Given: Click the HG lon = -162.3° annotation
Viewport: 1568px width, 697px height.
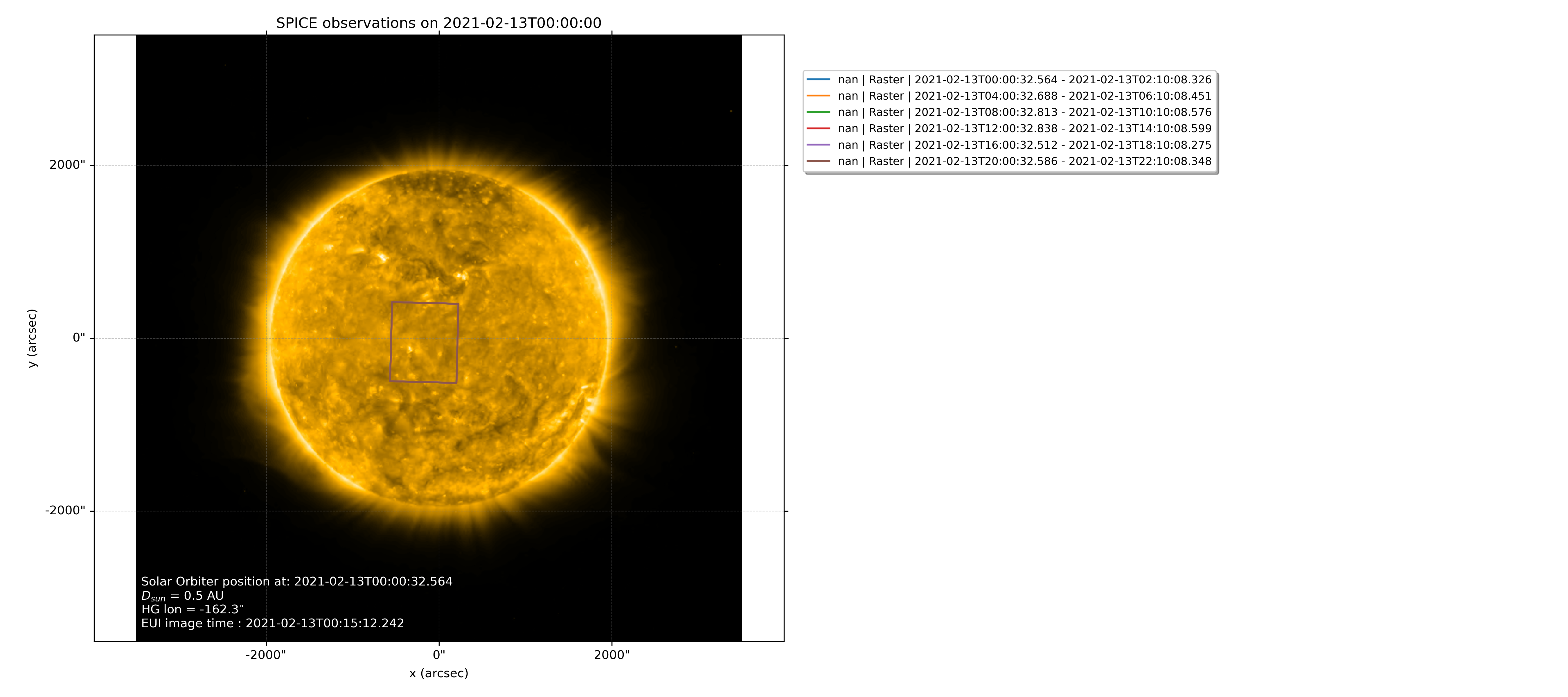Looking at the screenshot, I should click(192, 609).
